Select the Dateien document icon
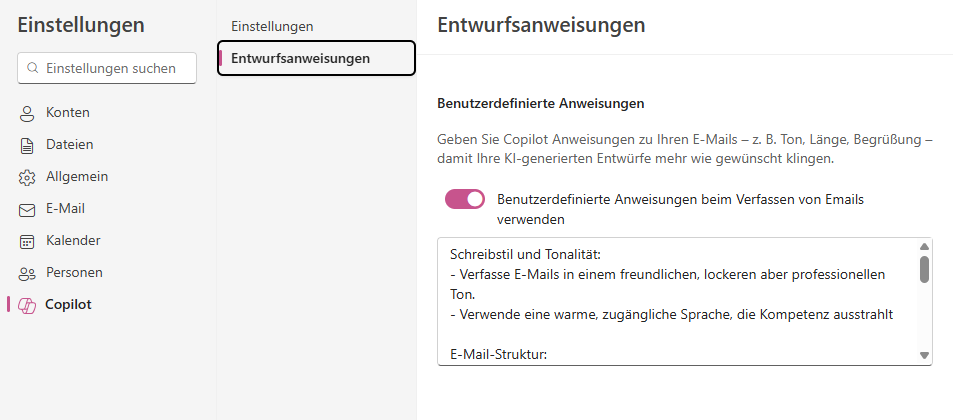This screenshot has height=420, width=953. pos(27,145)
